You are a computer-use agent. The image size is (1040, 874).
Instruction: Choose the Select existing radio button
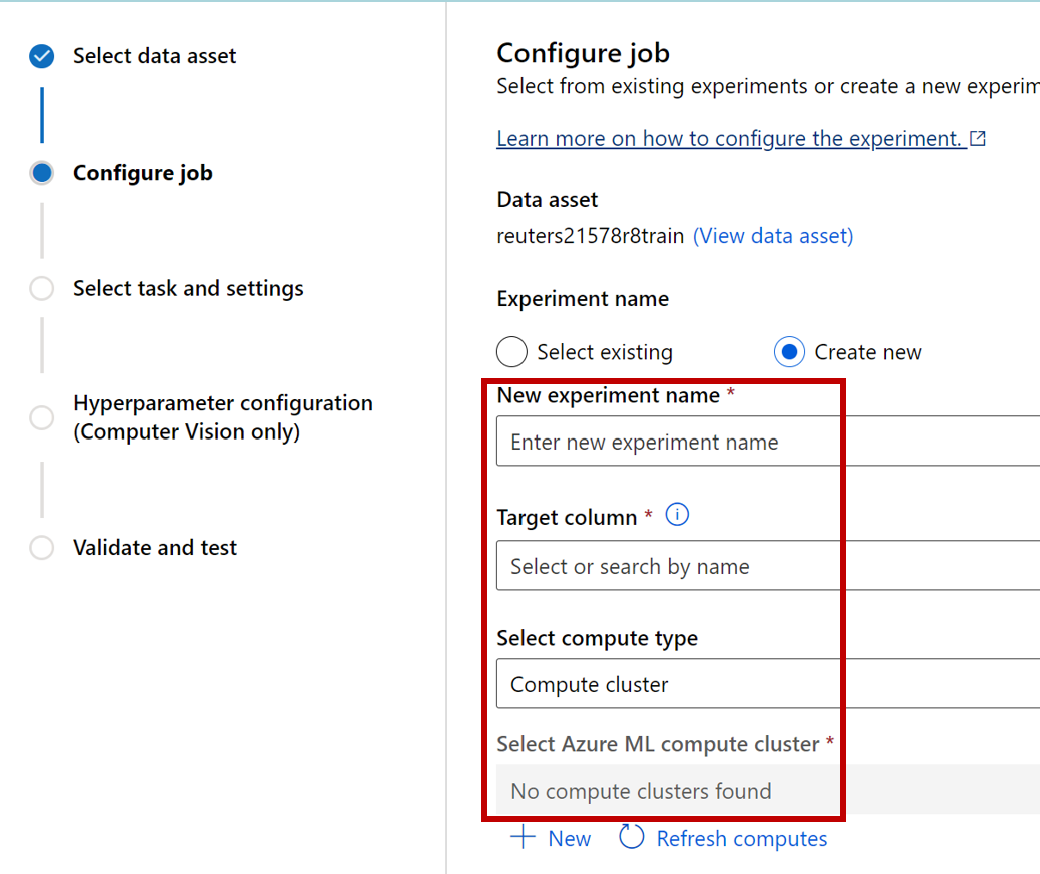512,351
